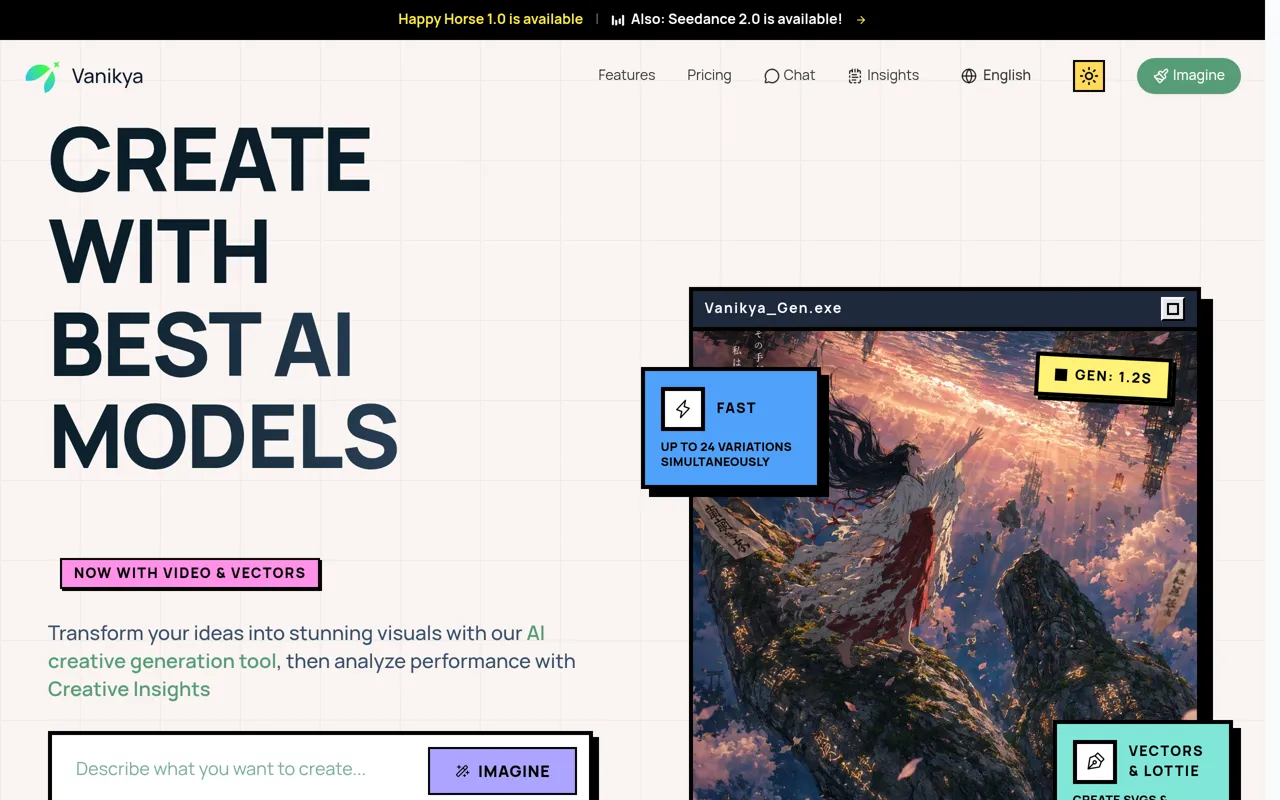Screen dimensions: 1280x800
Task: Open the Creative Insights link
Action: (x=129, y=689)
